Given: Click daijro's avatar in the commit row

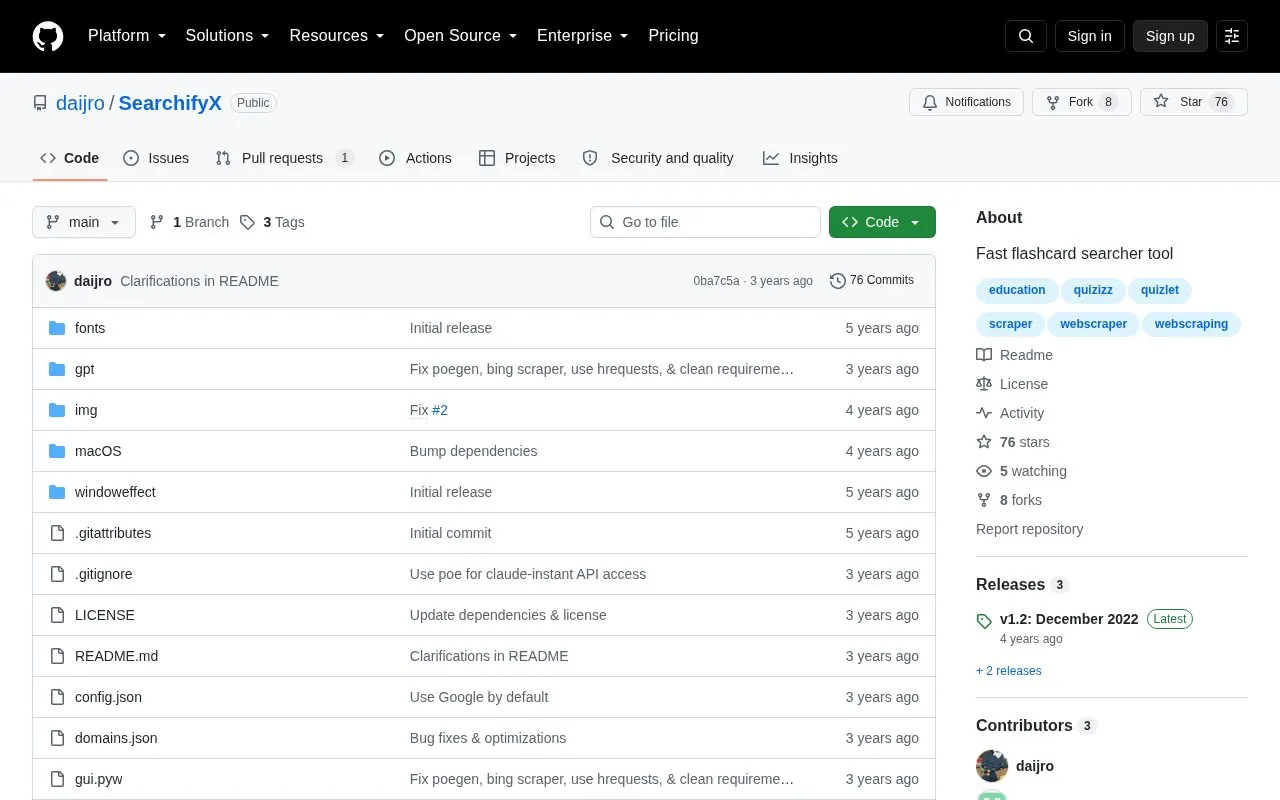Looking at the screenshot, I should pos(56,281).
